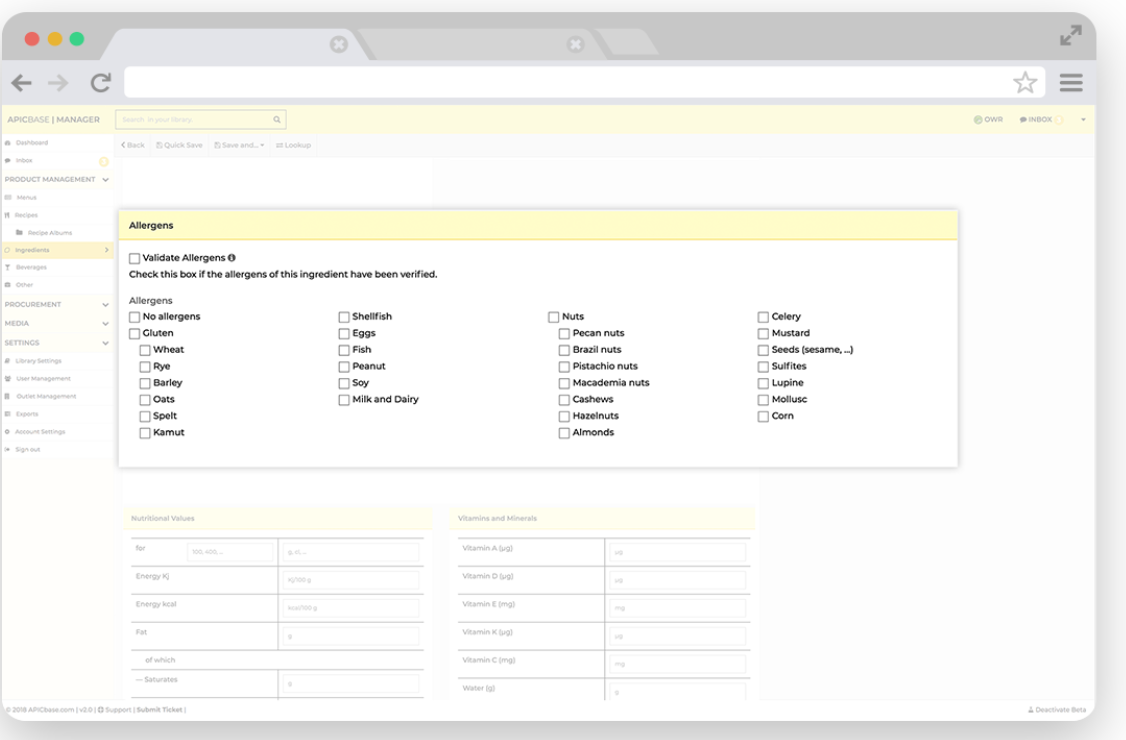Tick the Oats checkbox
Screen dimensions: 1126x740
(x=145, y=399)
